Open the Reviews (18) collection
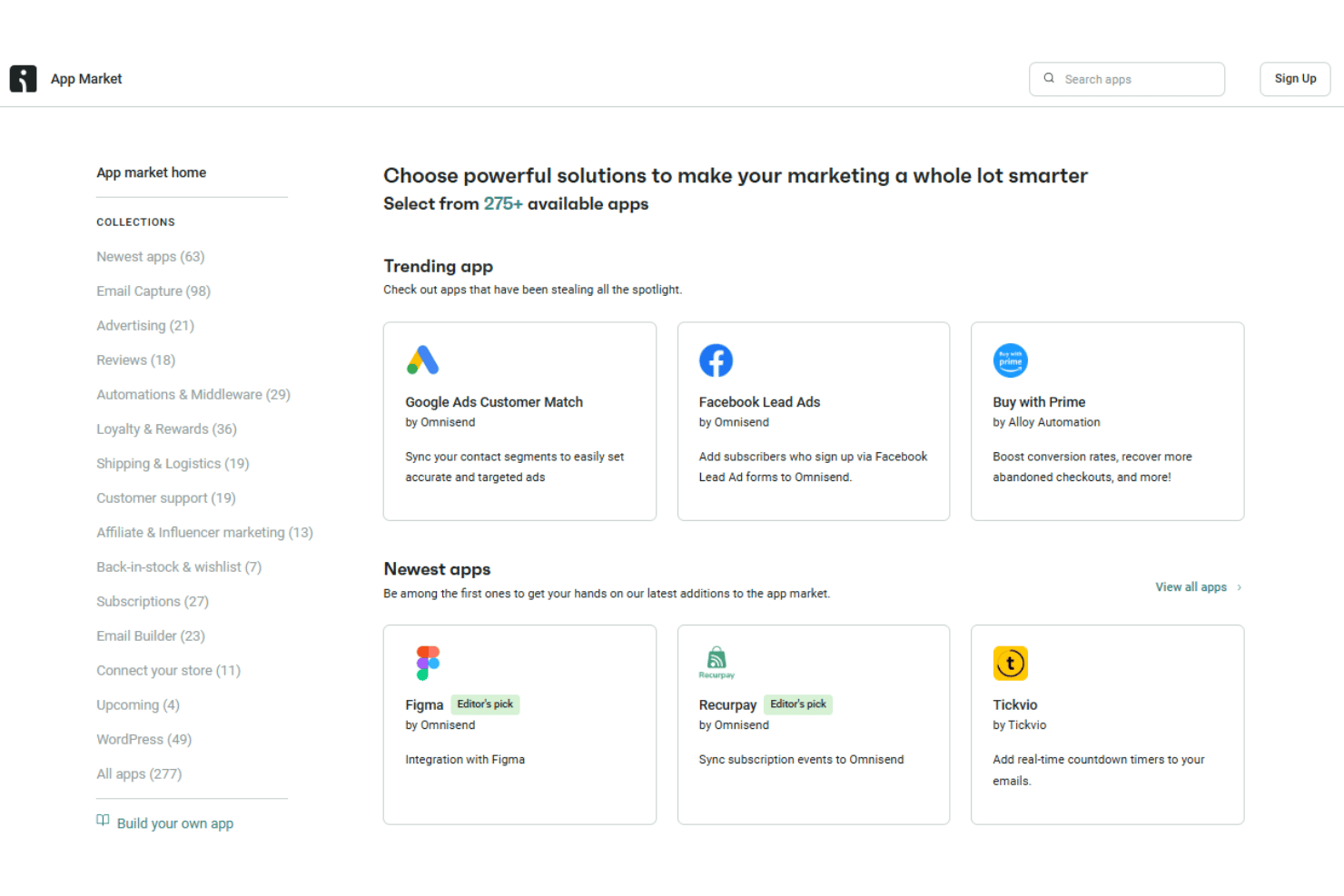Image resolution: width=1344 pixels, height=896 pixels. point(136,360)
